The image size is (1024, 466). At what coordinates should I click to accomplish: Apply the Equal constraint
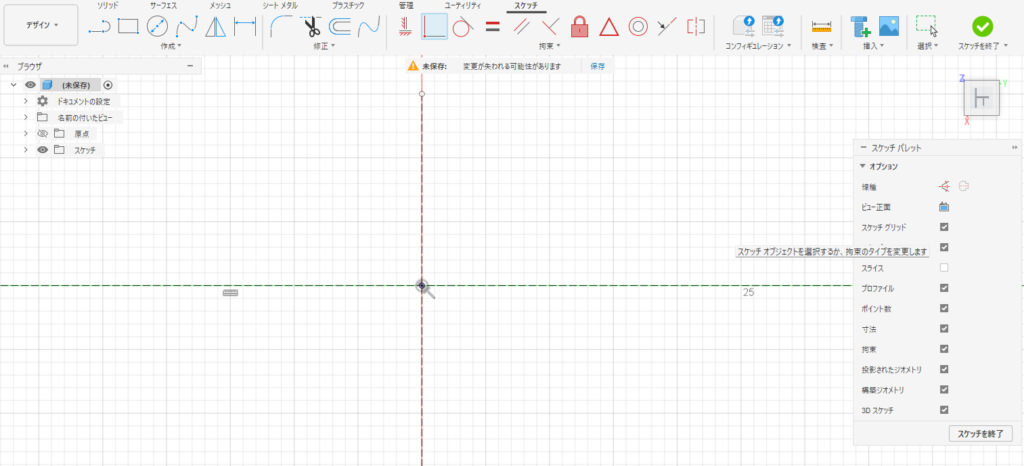click(492, 27)
